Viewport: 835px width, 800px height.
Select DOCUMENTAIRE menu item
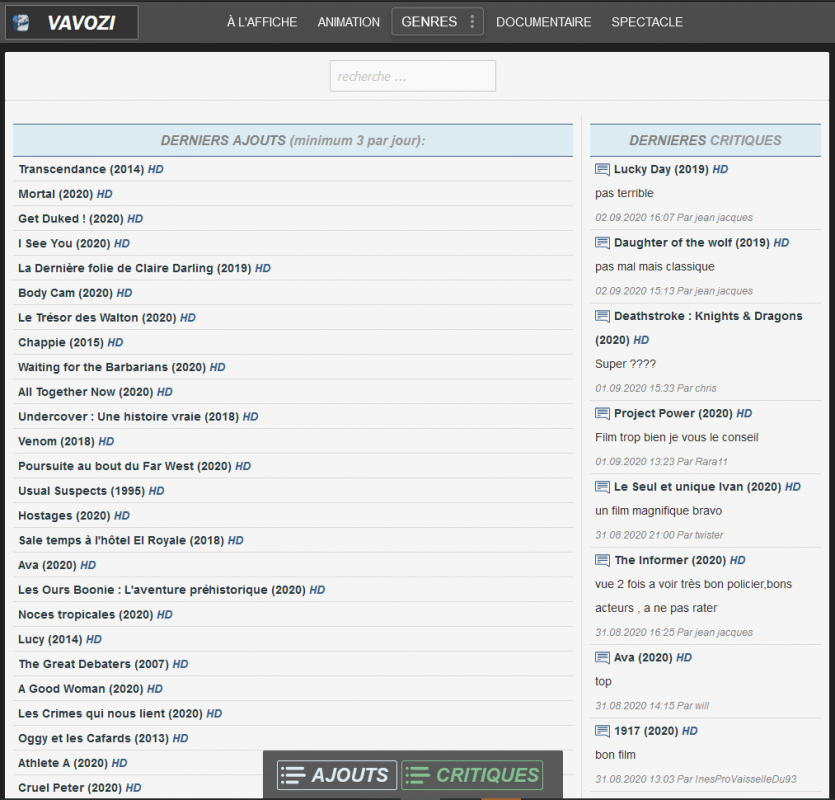pos(544,22)
